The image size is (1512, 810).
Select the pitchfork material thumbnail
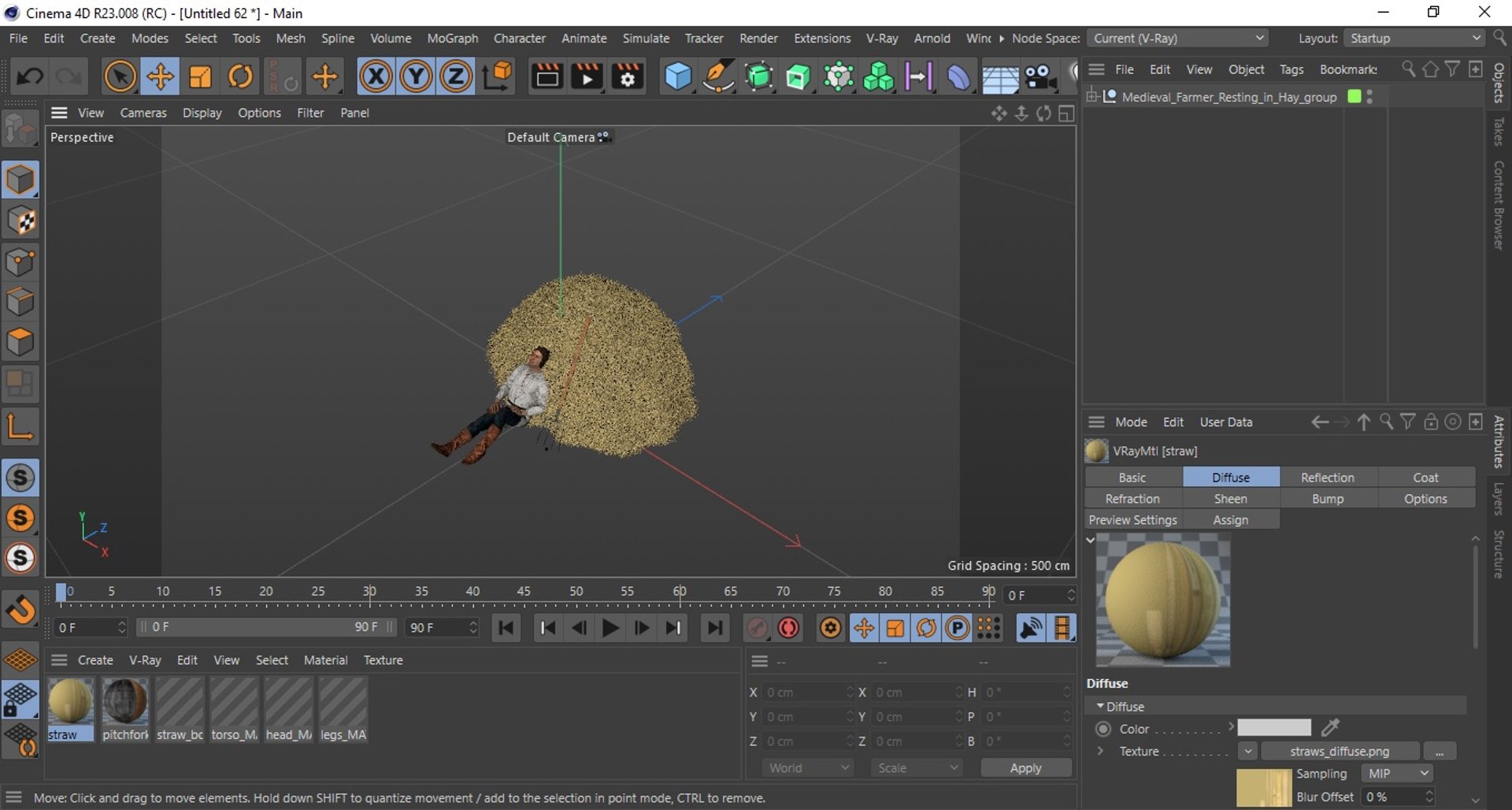point(125,701)
